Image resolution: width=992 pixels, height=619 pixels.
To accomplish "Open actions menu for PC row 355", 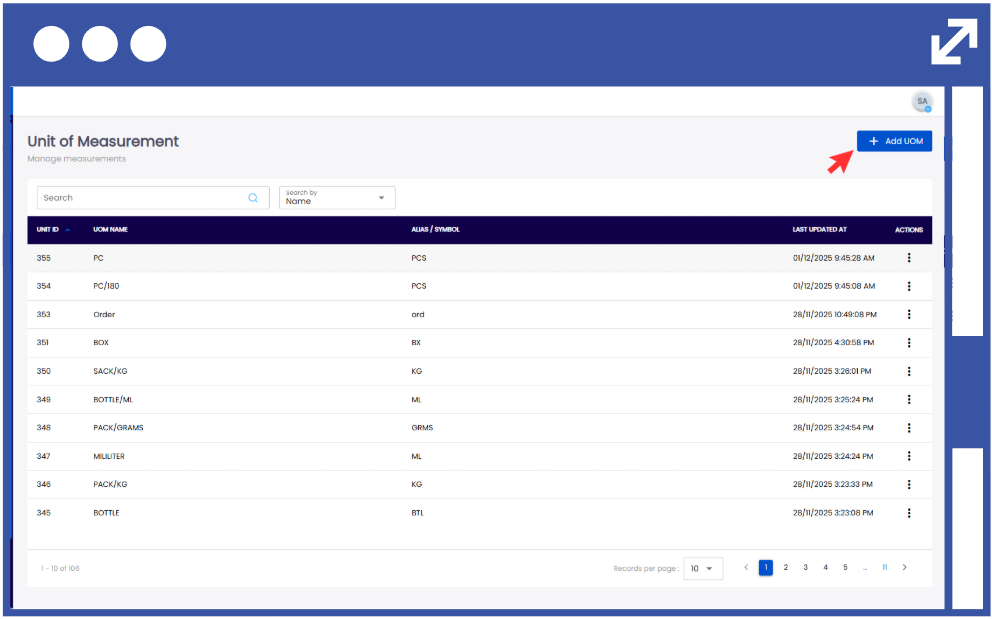I will tap(908, 258).
